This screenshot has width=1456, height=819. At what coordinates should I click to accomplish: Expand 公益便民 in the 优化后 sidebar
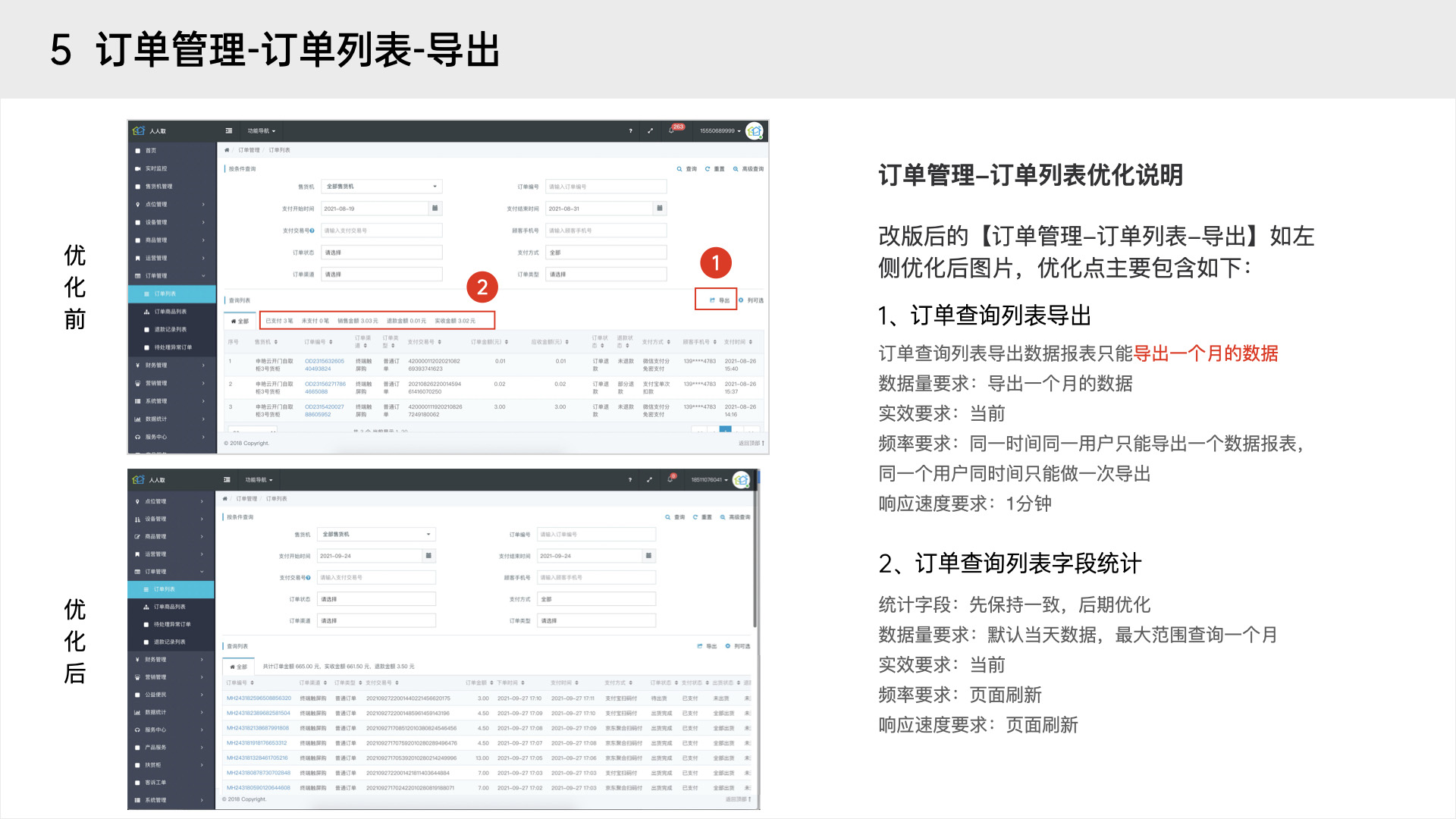[171, 695]
